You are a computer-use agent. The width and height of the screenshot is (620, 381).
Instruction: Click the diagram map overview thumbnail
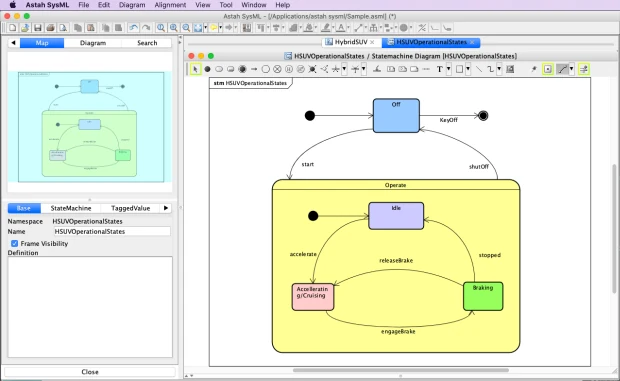[x=91, y=127]
